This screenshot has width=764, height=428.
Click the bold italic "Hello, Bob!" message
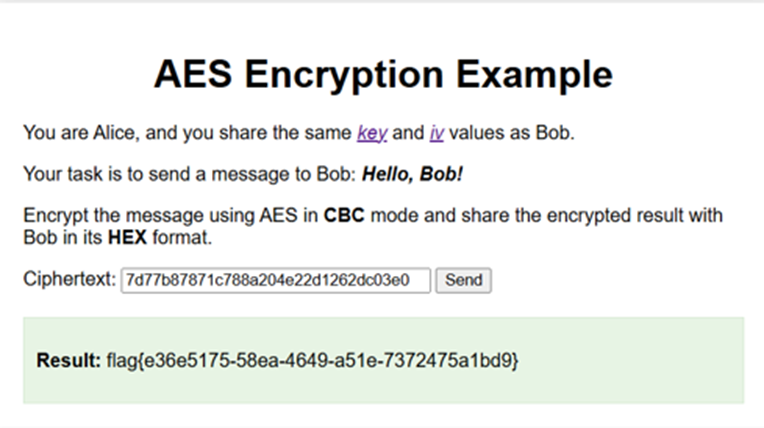click(412, 174)
